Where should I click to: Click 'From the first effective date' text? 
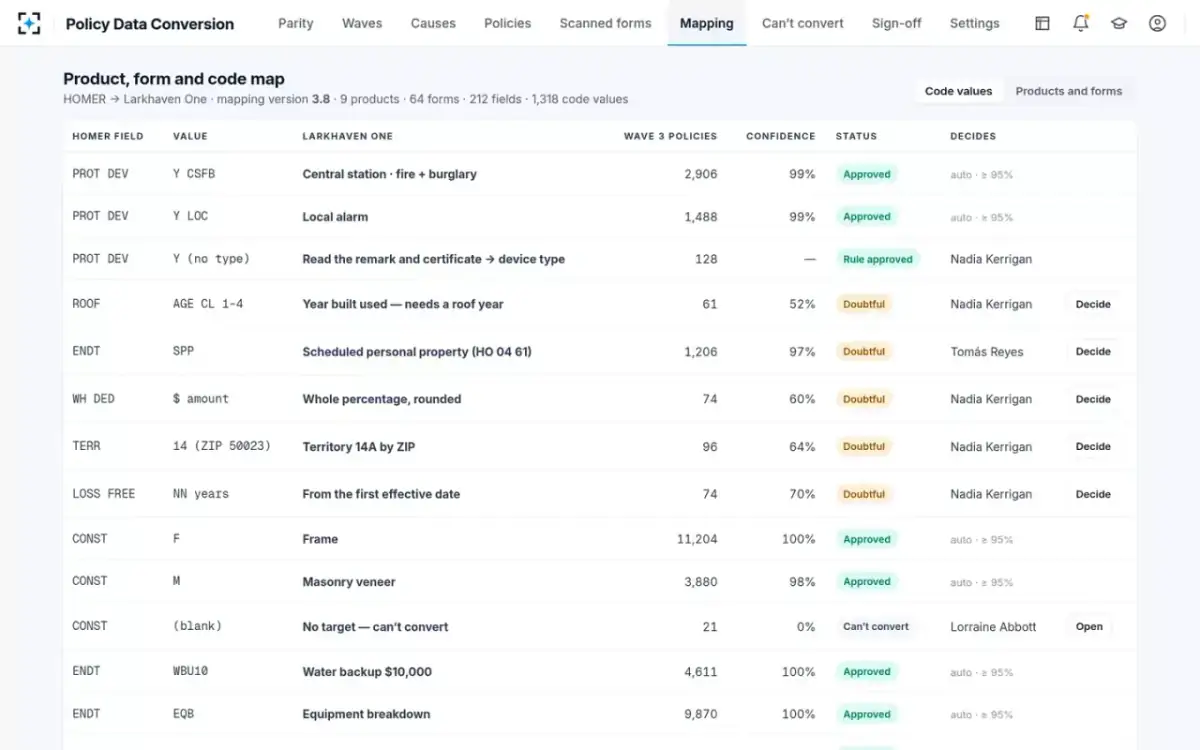click(x=382, y=494)
